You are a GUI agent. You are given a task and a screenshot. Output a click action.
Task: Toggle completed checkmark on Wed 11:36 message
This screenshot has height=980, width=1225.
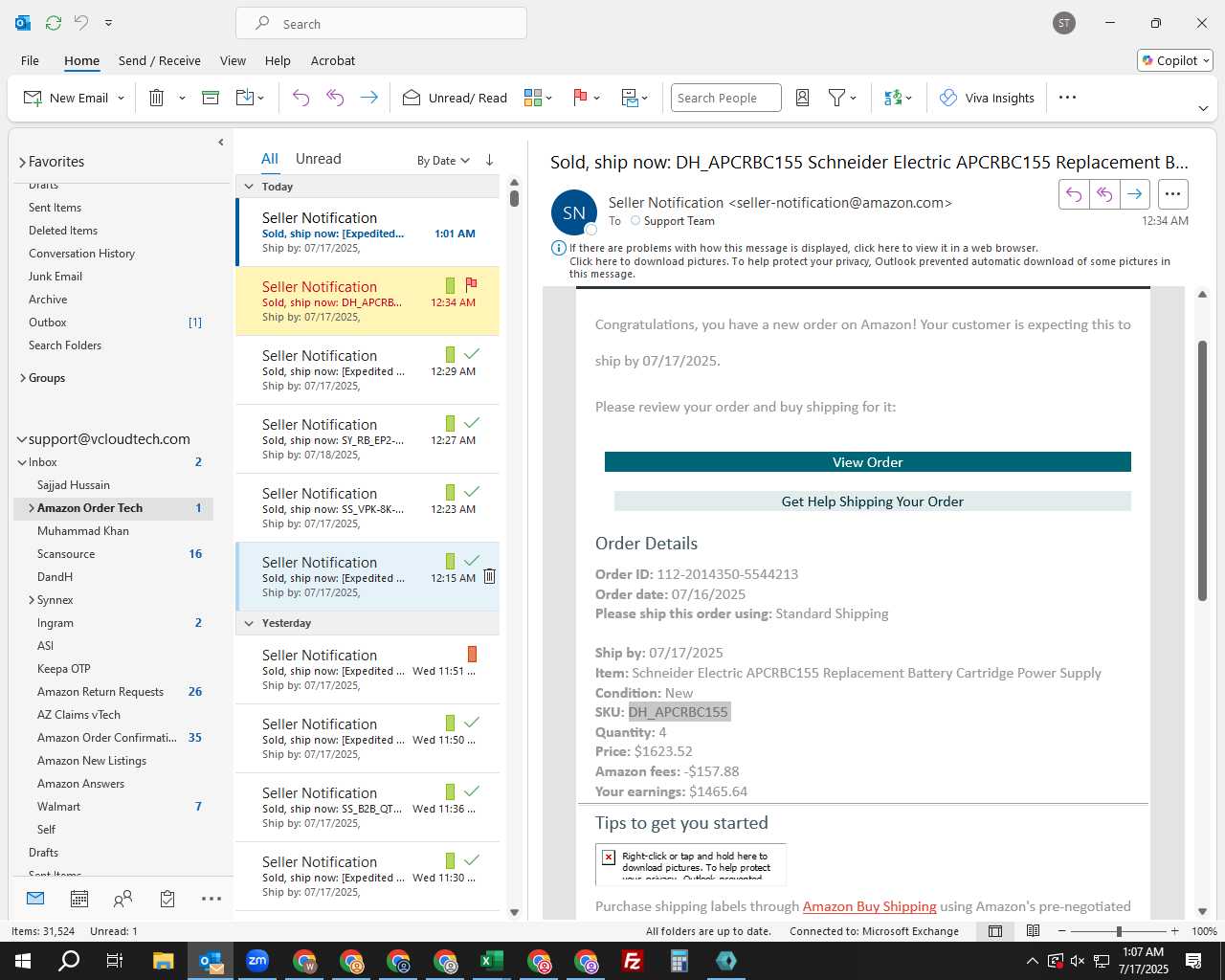tap(471, 791)
